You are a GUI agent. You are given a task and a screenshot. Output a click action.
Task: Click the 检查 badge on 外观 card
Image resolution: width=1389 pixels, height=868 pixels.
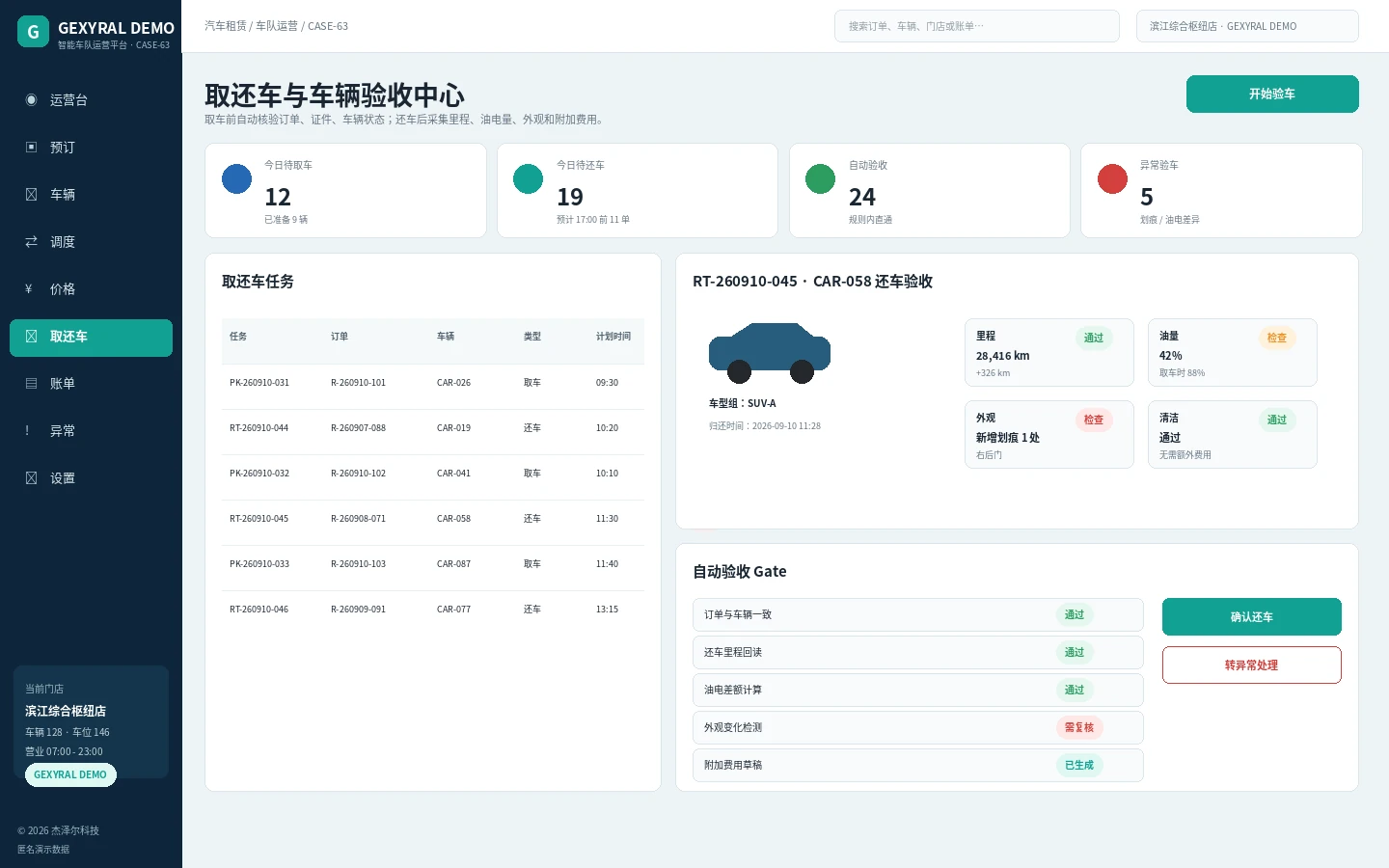pyautogui.click(x=1094, y=420)
